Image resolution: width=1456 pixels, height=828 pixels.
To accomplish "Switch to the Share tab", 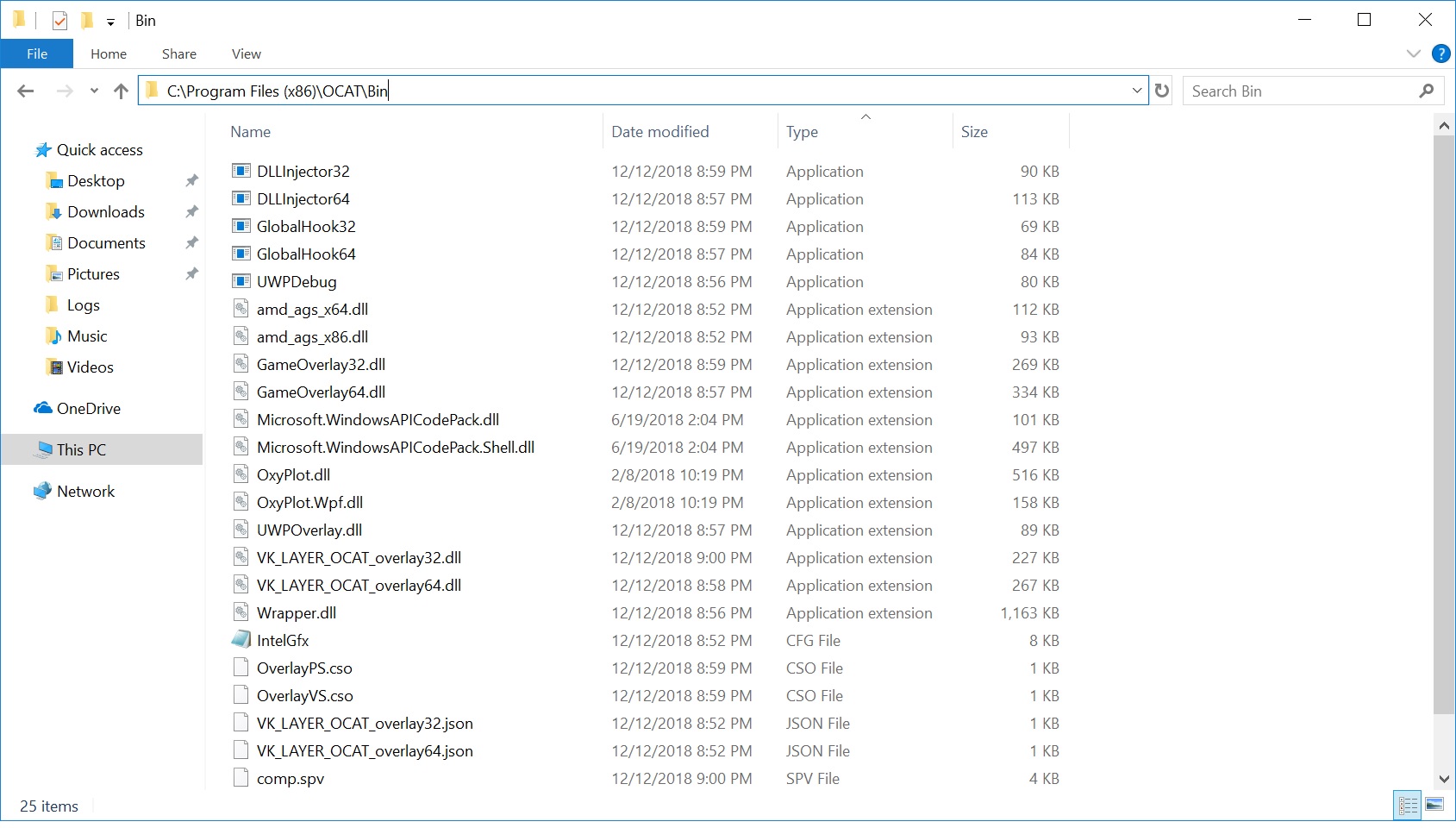I will [x=178, y=53].
